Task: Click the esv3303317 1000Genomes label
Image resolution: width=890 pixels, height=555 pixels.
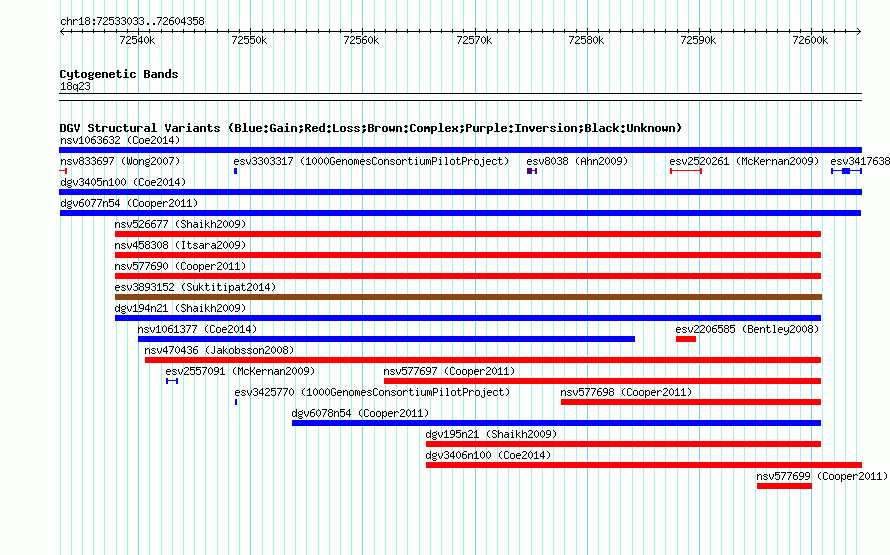Action: (x=371, y=161)
